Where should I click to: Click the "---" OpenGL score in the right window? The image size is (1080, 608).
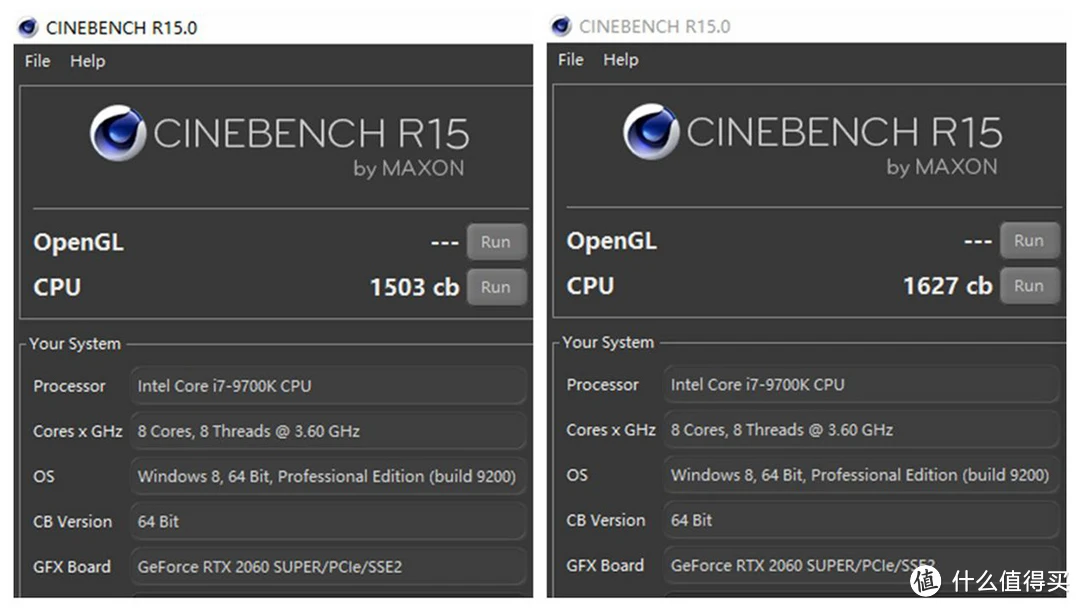pyautogui.click(x=978, y=242)
